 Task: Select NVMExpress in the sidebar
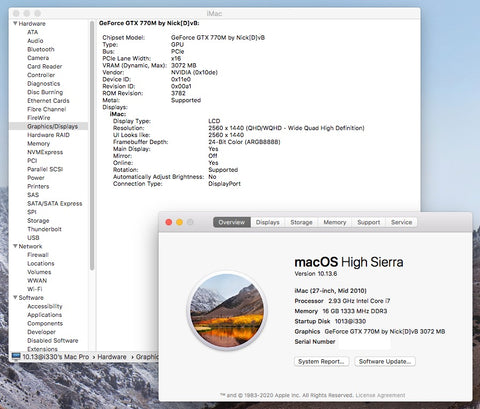45,152
